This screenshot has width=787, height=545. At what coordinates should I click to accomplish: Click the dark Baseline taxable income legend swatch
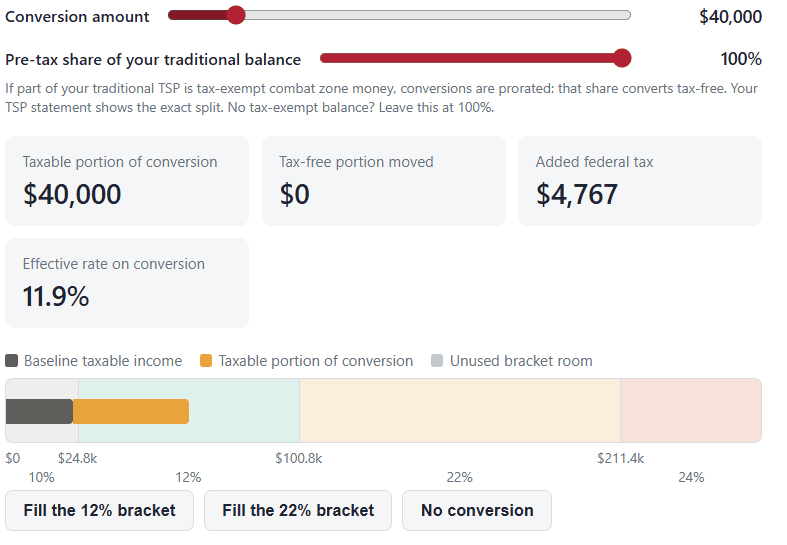[x=12, y=360]
